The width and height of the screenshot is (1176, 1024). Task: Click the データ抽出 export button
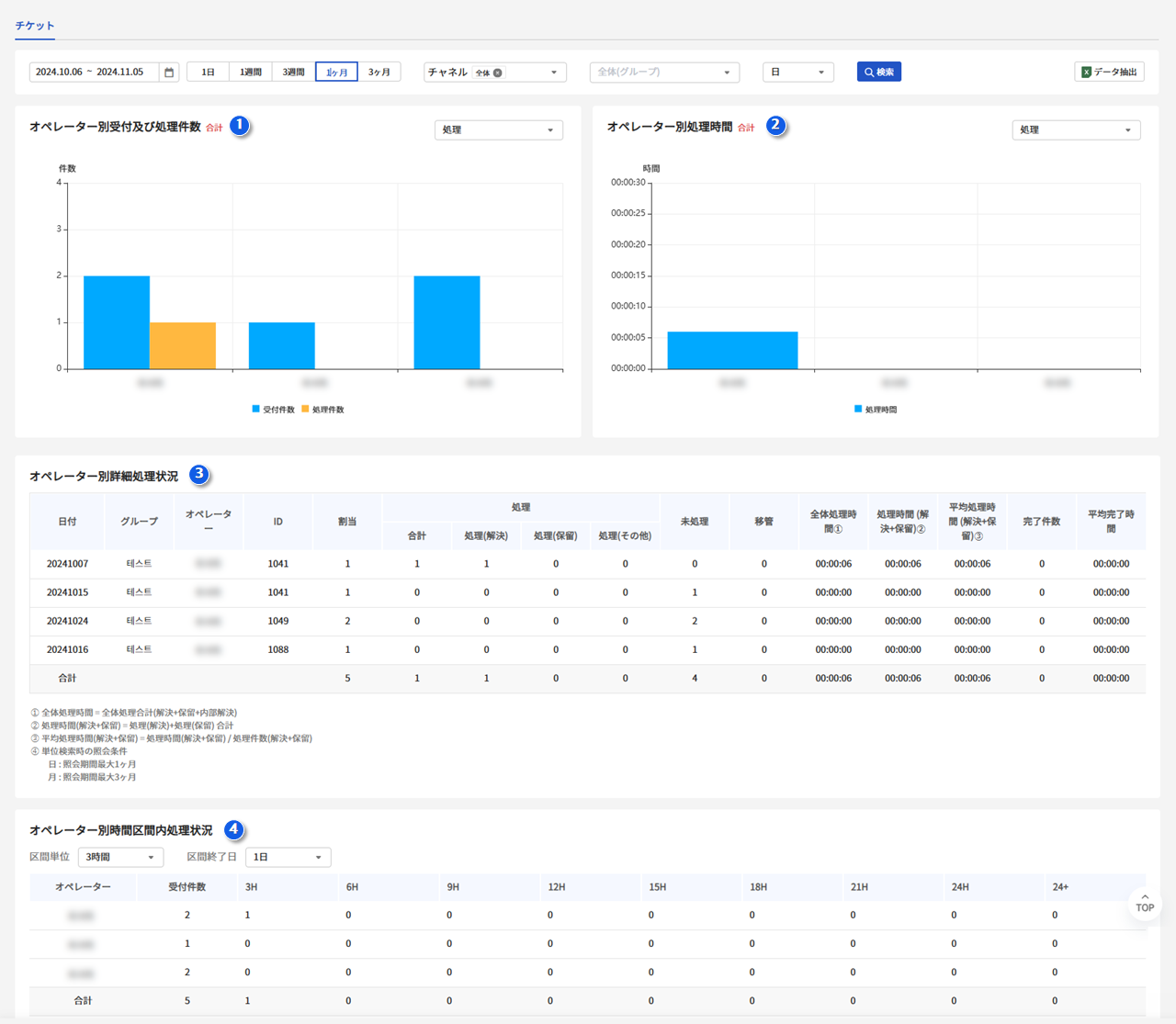(1109, 73)
